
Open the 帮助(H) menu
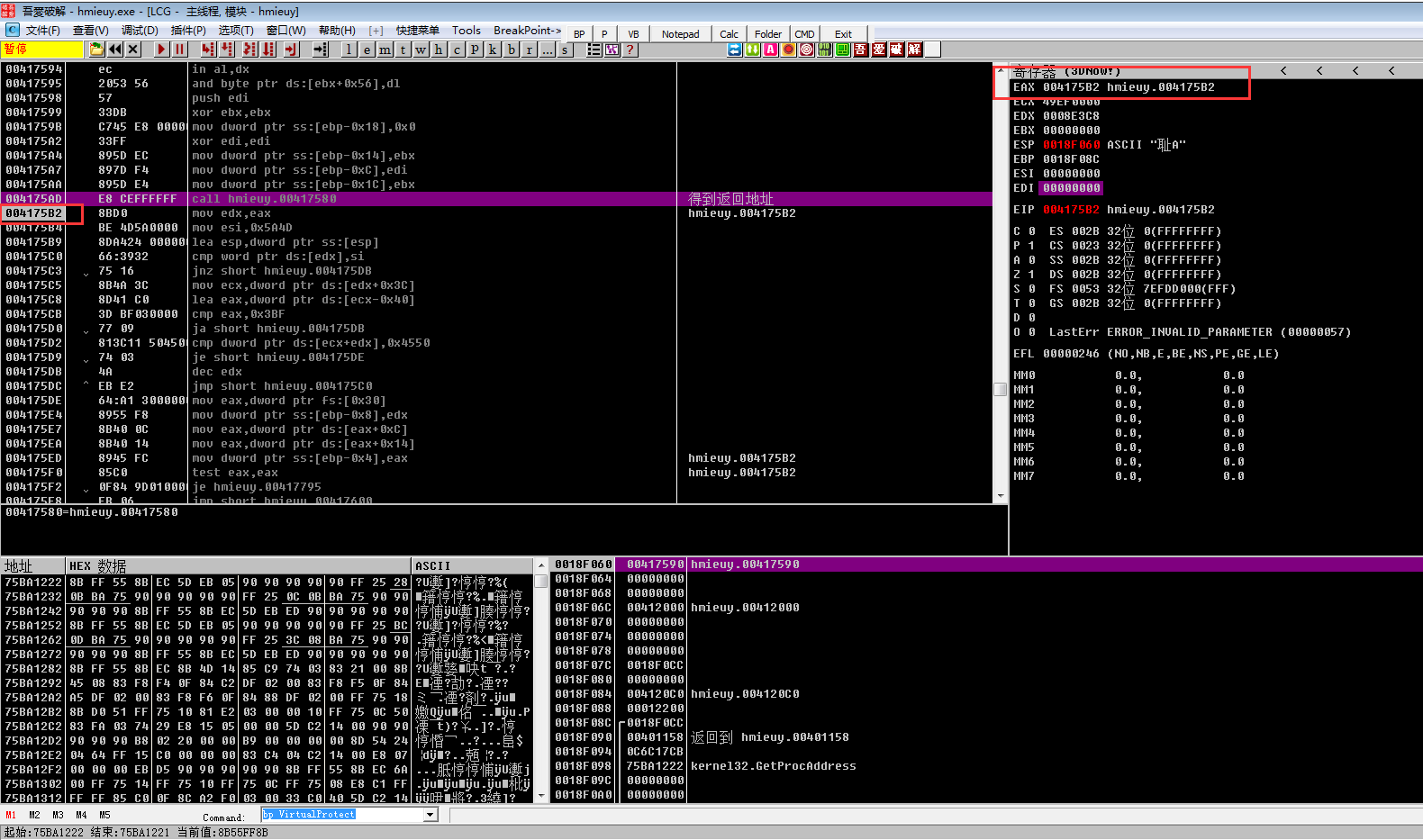(x=337, y=31)
